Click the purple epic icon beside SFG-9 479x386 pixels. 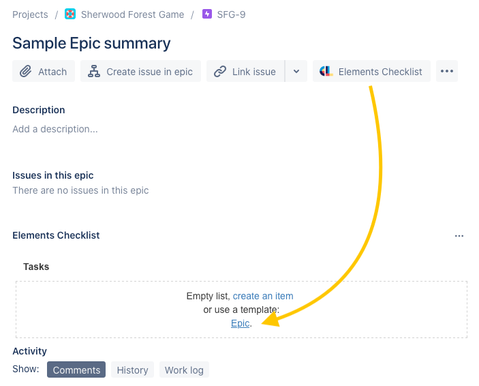point(207,14)
